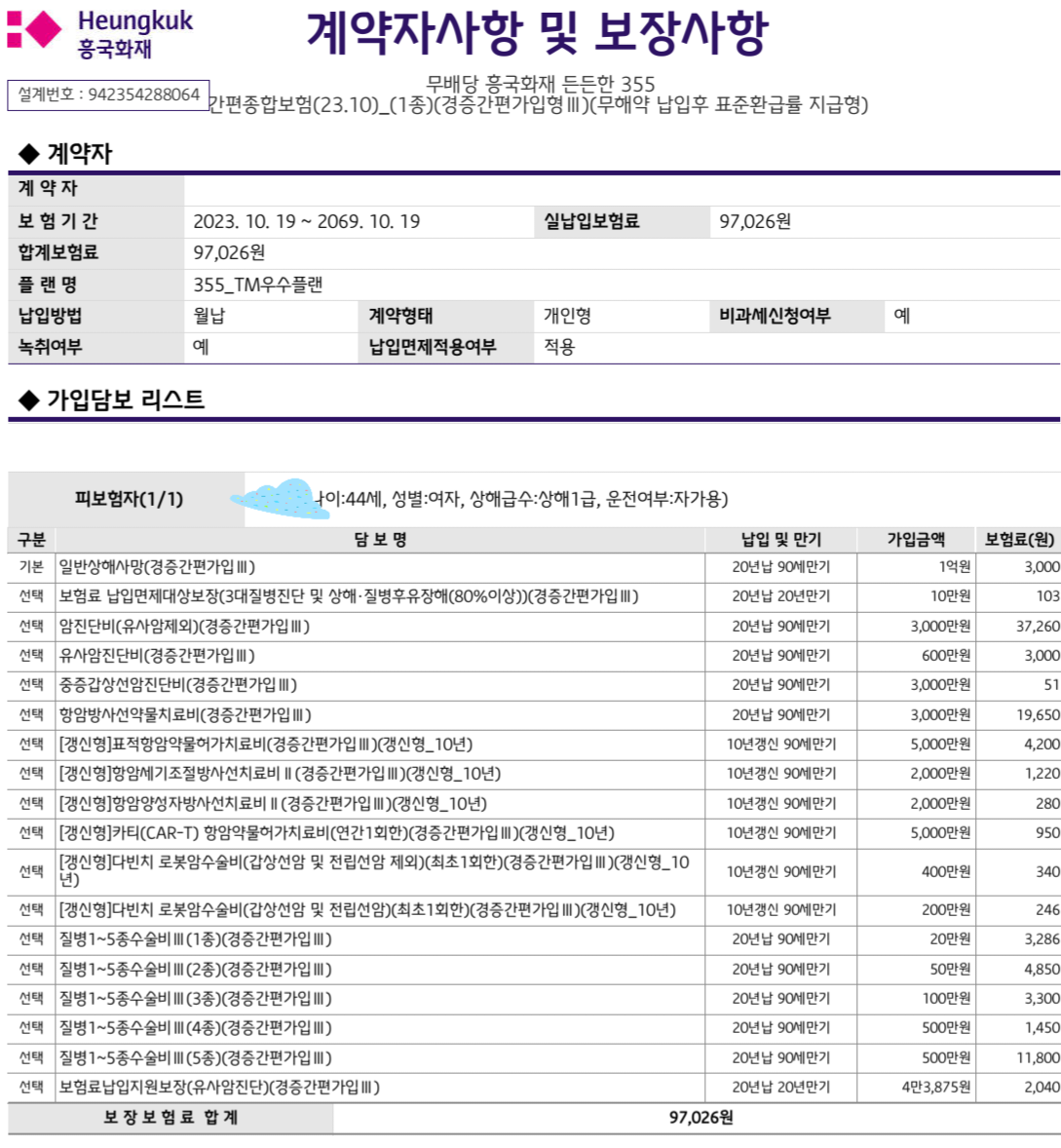Image resolution: width=1061 pixels, height=1148 pixels.
Task: Click the 개인형 contract type value
Action: 566,317
